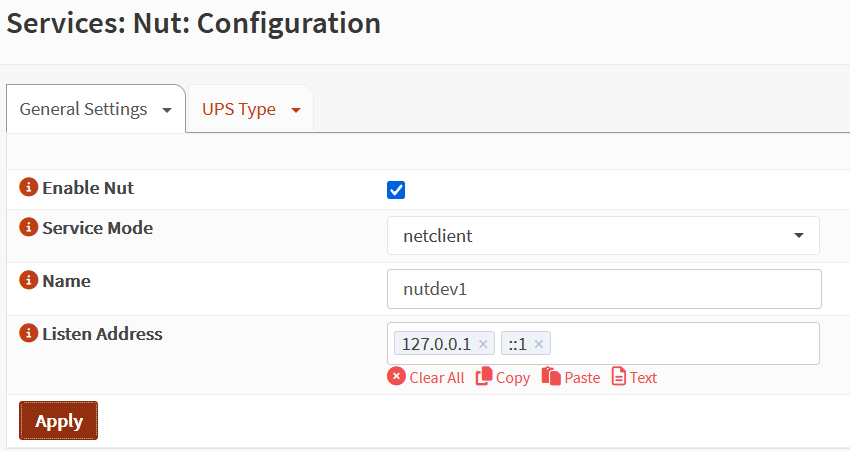This screenshot has width=850, height=451.
Task: Remove the ::1 listen address tag
Action: click(x=538, y=344)
